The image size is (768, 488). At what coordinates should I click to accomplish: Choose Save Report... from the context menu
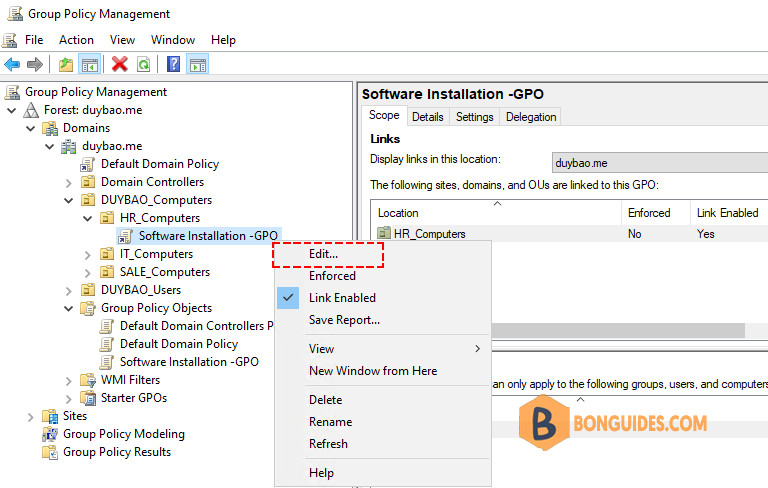coord(384,320)
